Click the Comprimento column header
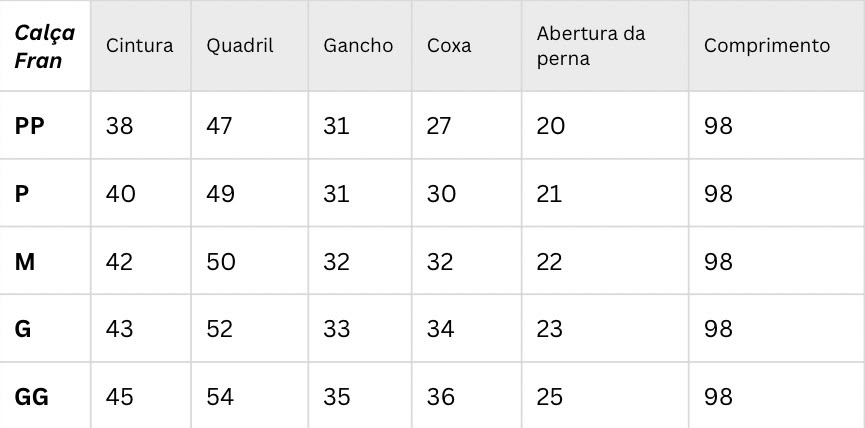Screen dimensions: 865x428 pyautogui.click(x=767, y=46)
